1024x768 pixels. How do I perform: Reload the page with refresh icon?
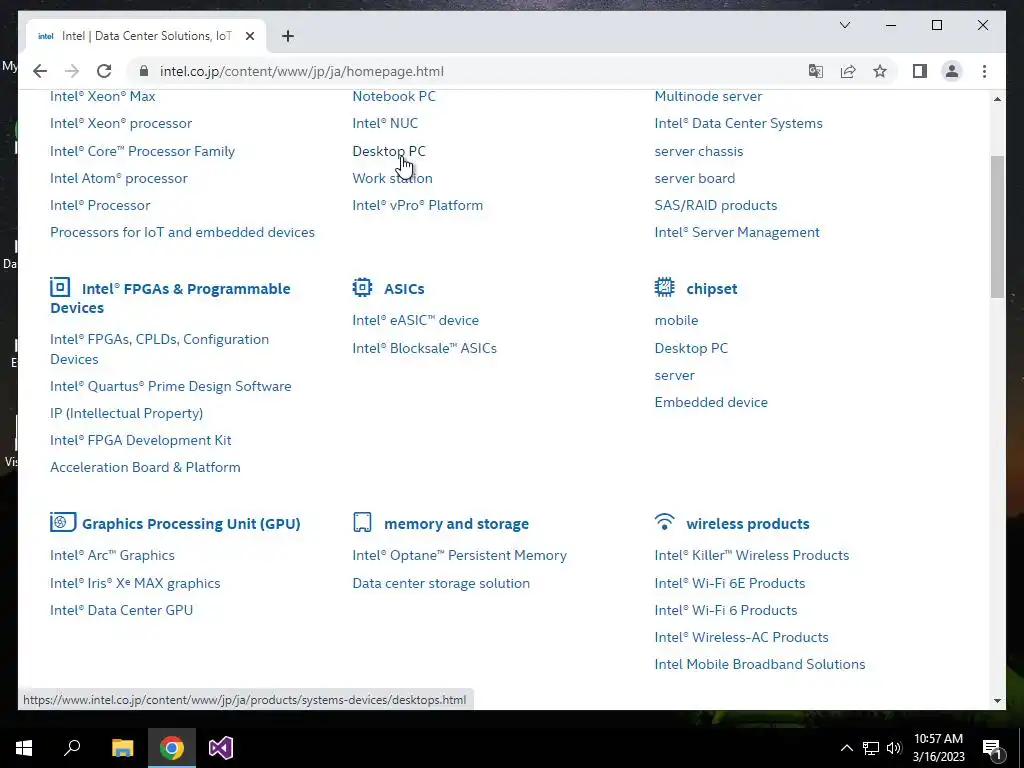click(x=104, y=71)
